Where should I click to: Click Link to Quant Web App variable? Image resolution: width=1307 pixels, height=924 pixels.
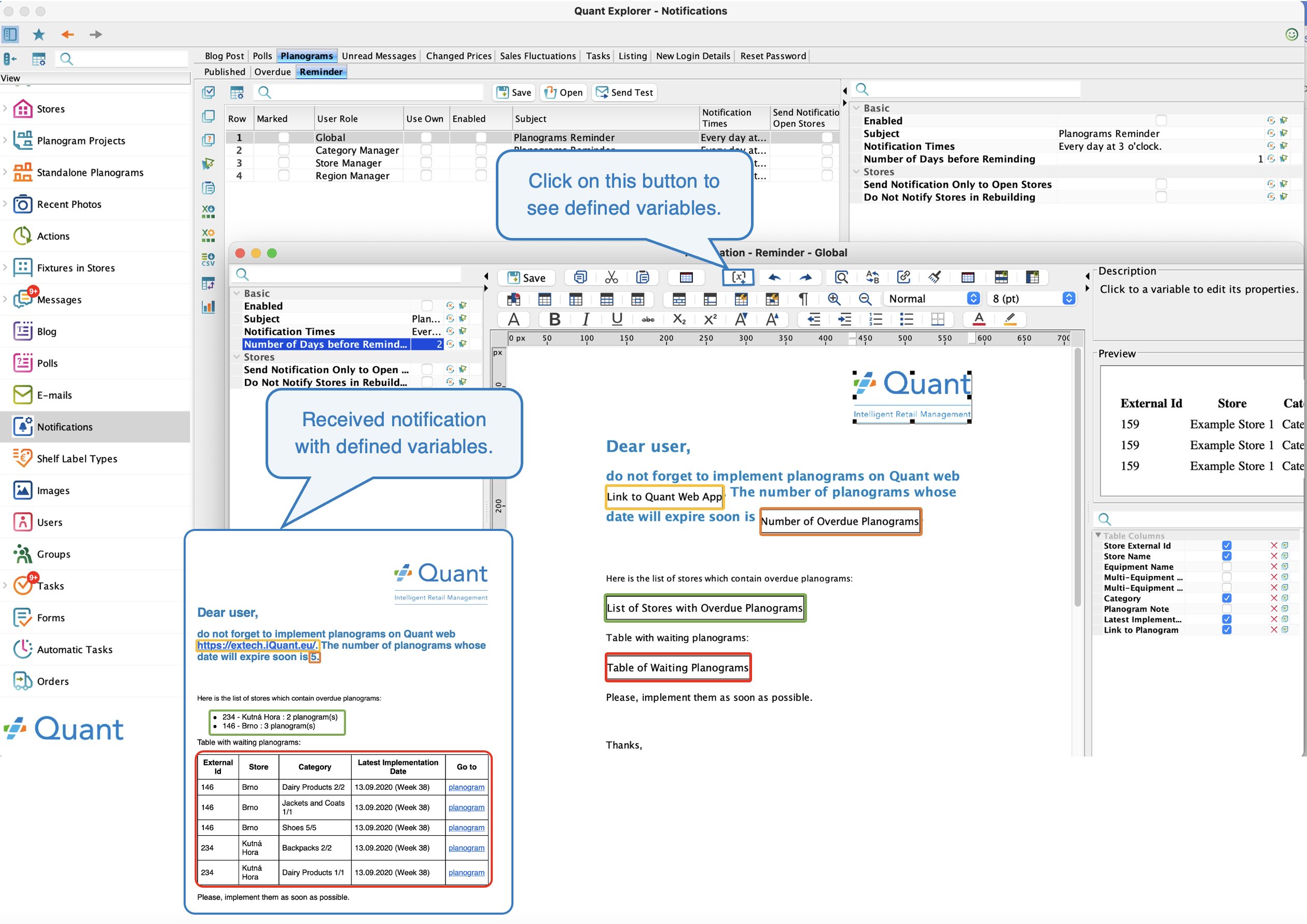coord(664,497)
